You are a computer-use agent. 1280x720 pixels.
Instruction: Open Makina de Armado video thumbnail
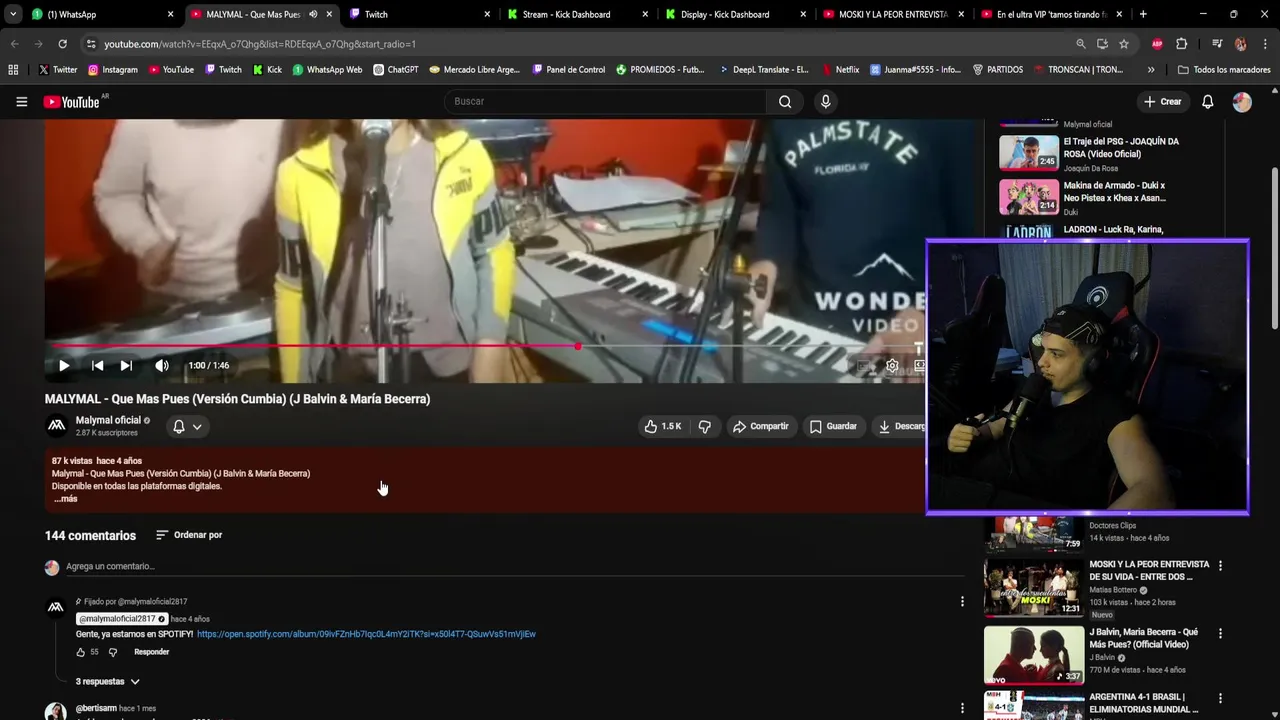click(x=1028, y=196)
